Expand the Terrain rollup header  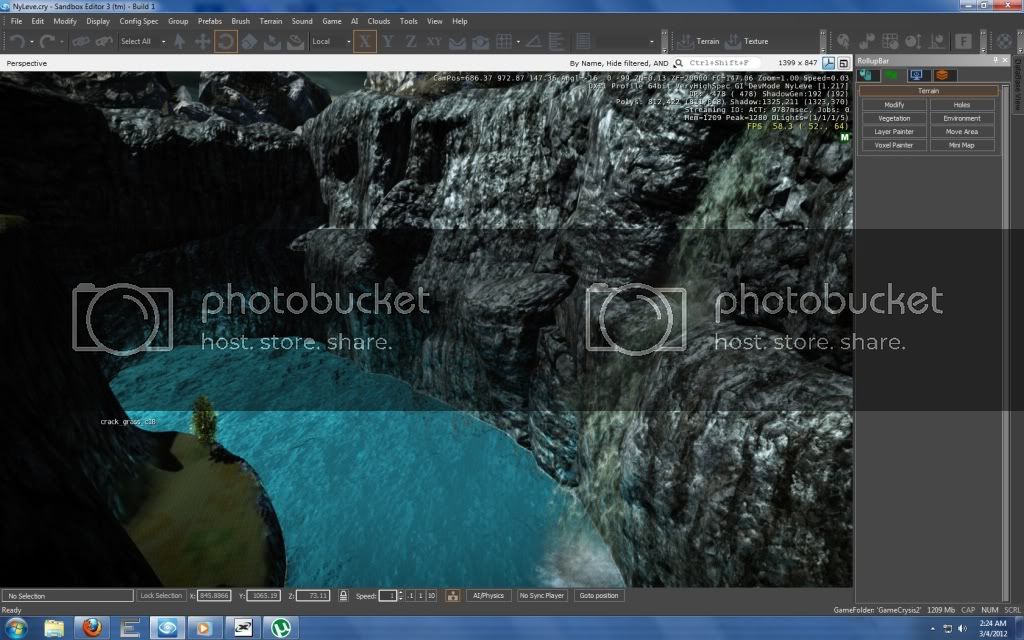pyautogui.click(x=928, y=91)
